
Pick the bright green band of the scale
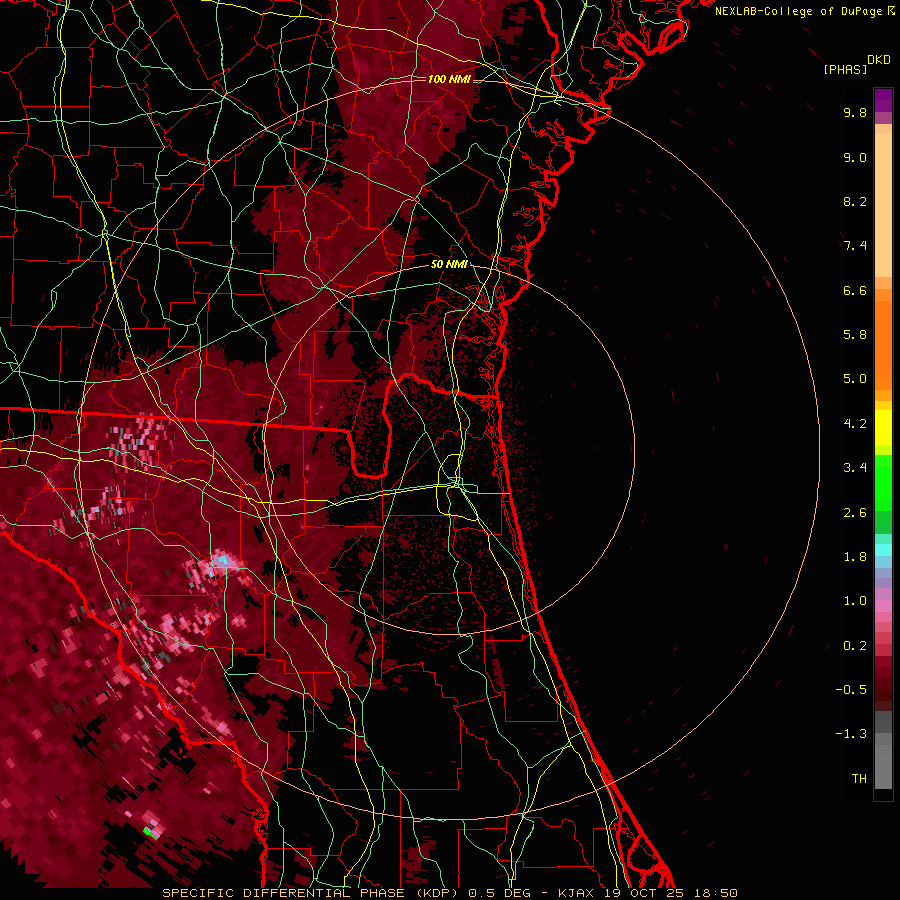coord(883,482)
